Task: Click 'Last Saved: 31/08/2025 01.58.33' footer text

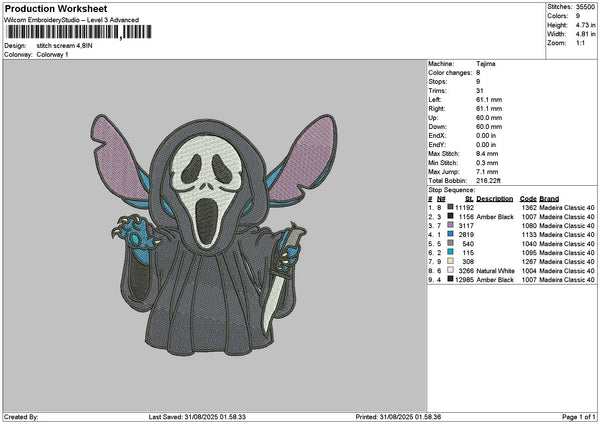Action: click(x=197, y=417)
